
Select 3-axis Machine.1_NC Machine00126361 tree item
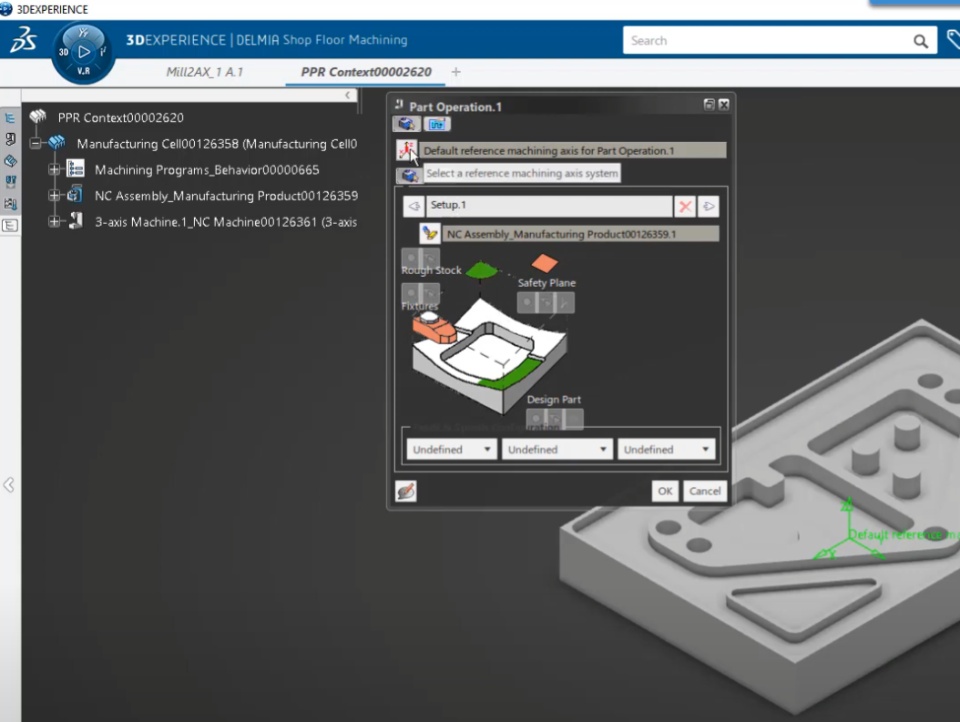[x=225, y=222]
